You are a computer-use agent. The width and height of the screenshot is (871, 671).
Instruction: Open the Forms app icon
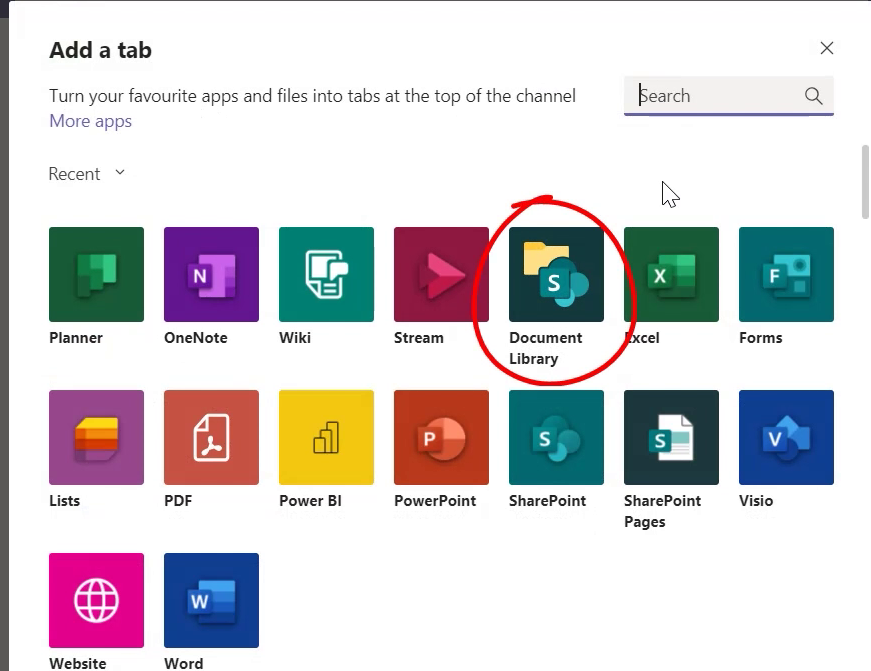[x=786, y=274]
